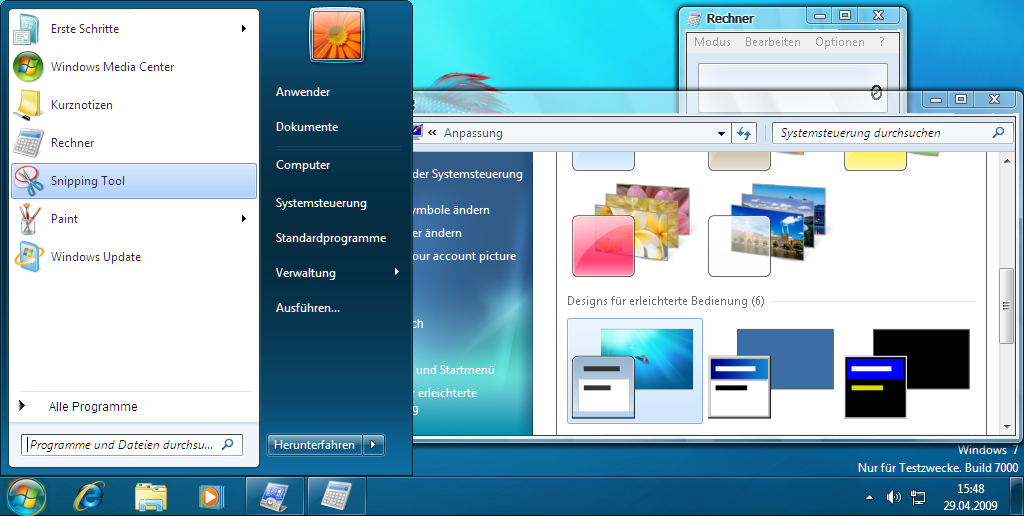Select the pink flowers theme thumbnail

click(631, 229)
